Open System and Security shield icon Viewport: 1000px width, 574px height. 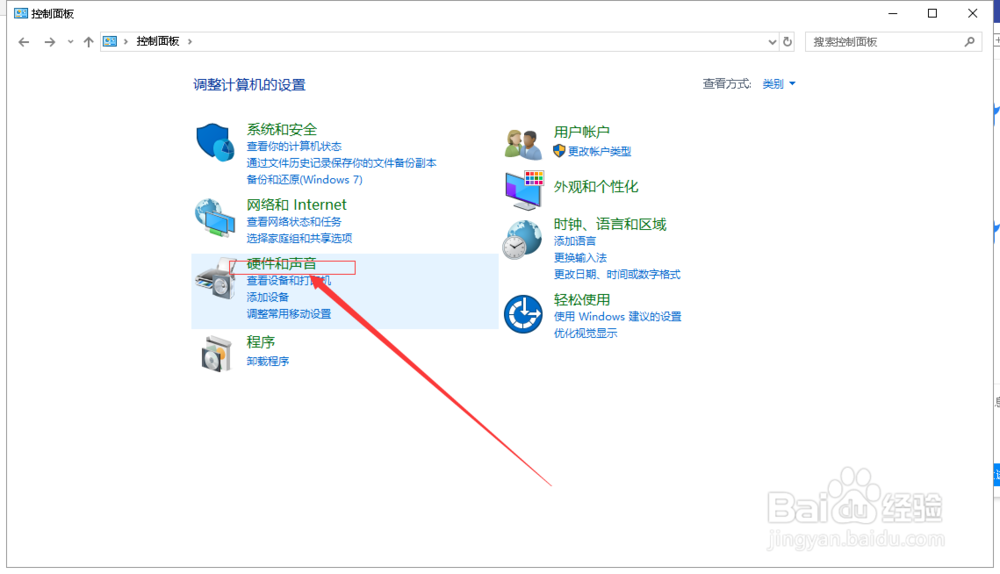215,142
